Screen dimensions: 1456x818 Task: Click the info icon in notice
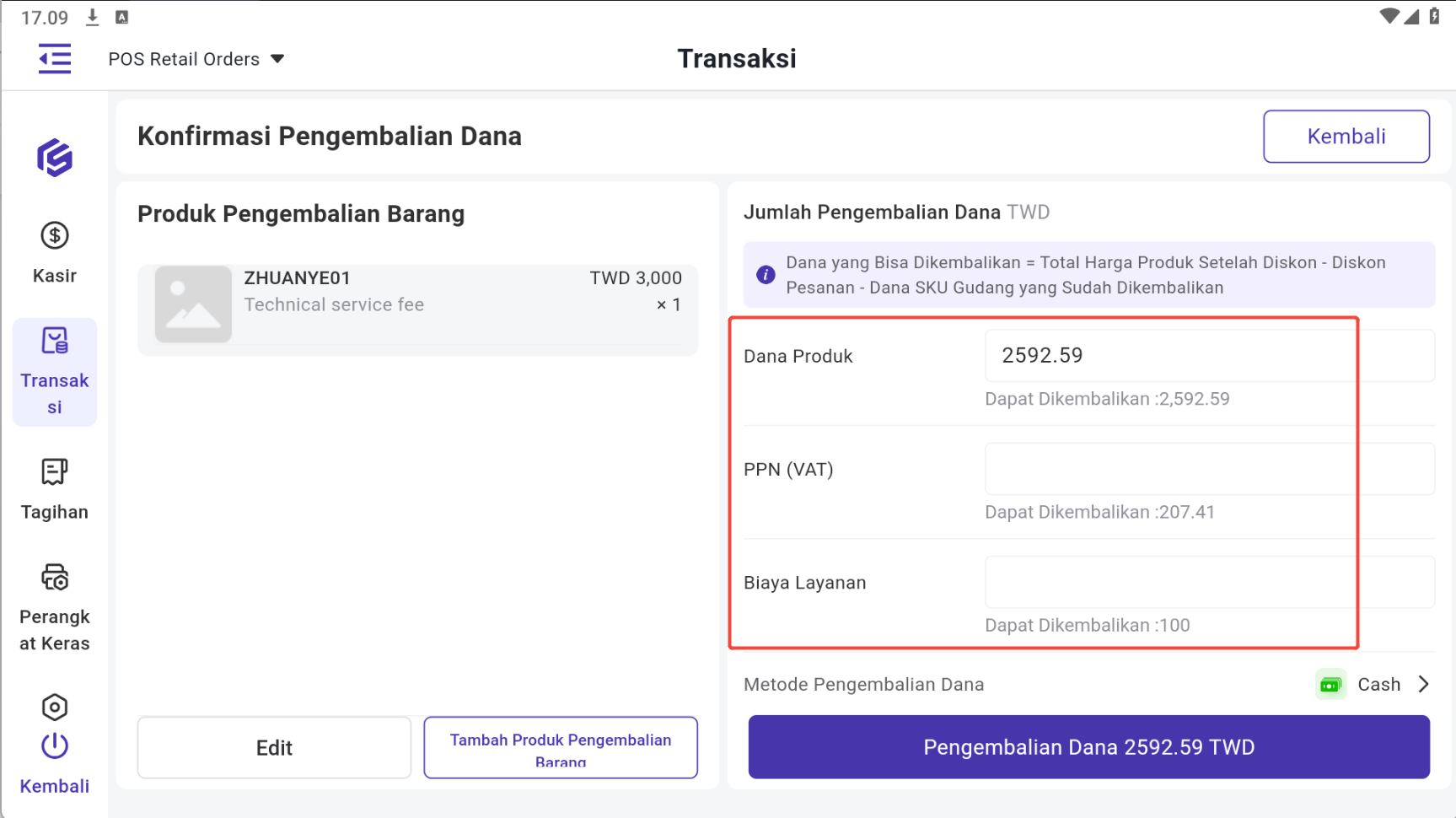pos(766,275)
